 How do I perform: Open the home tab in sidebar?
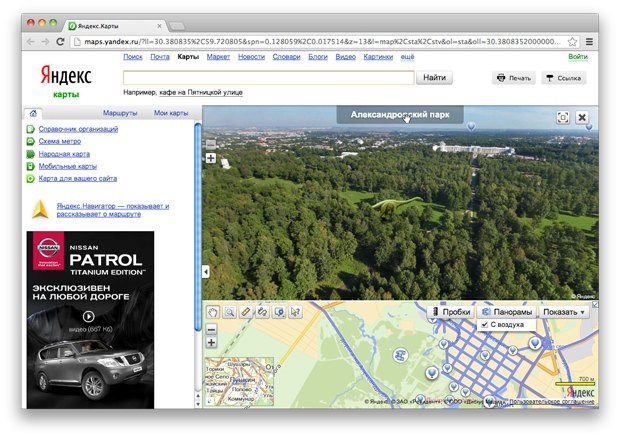(x=33, y=113)
